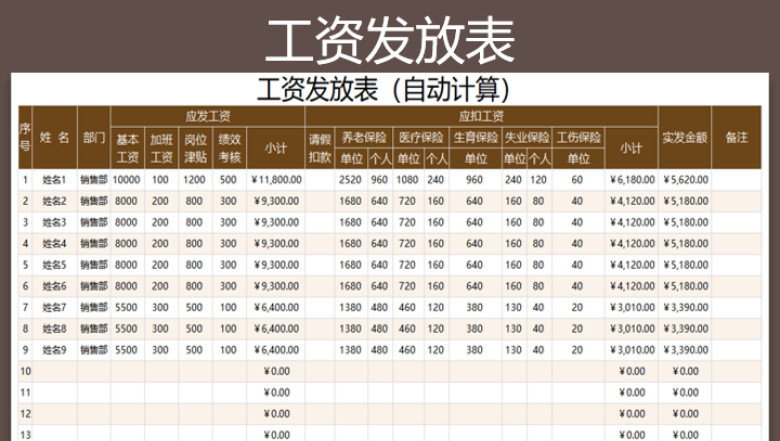Click the 应发工资 merged header

click(208, 116)
